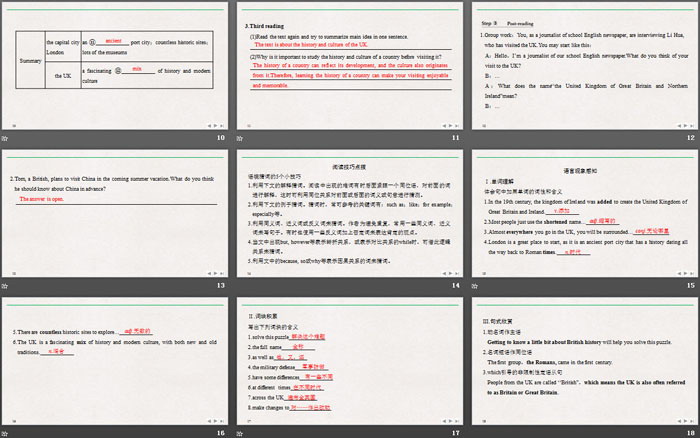700x438 pixels.
Task: Select slide 17 with the phrase list
Action: tap(350, 361)
